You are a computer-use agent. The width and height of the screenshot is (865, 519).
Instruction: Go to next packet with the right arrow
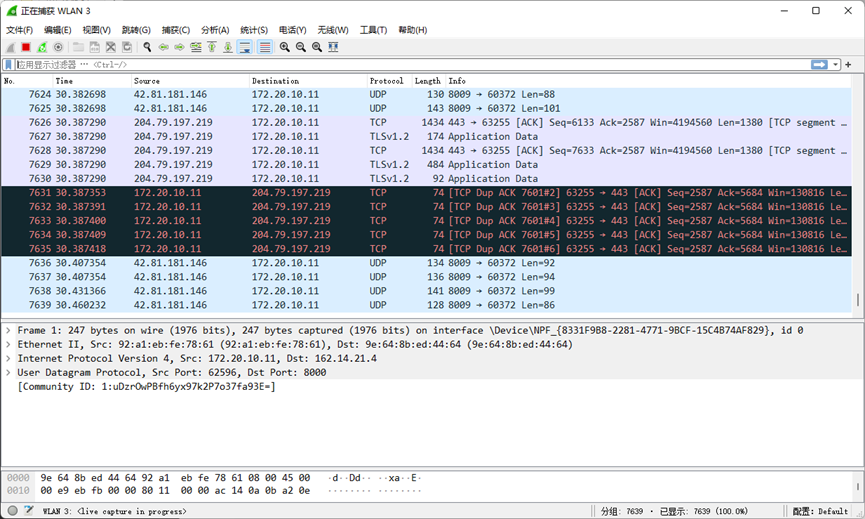coord(179,47)
